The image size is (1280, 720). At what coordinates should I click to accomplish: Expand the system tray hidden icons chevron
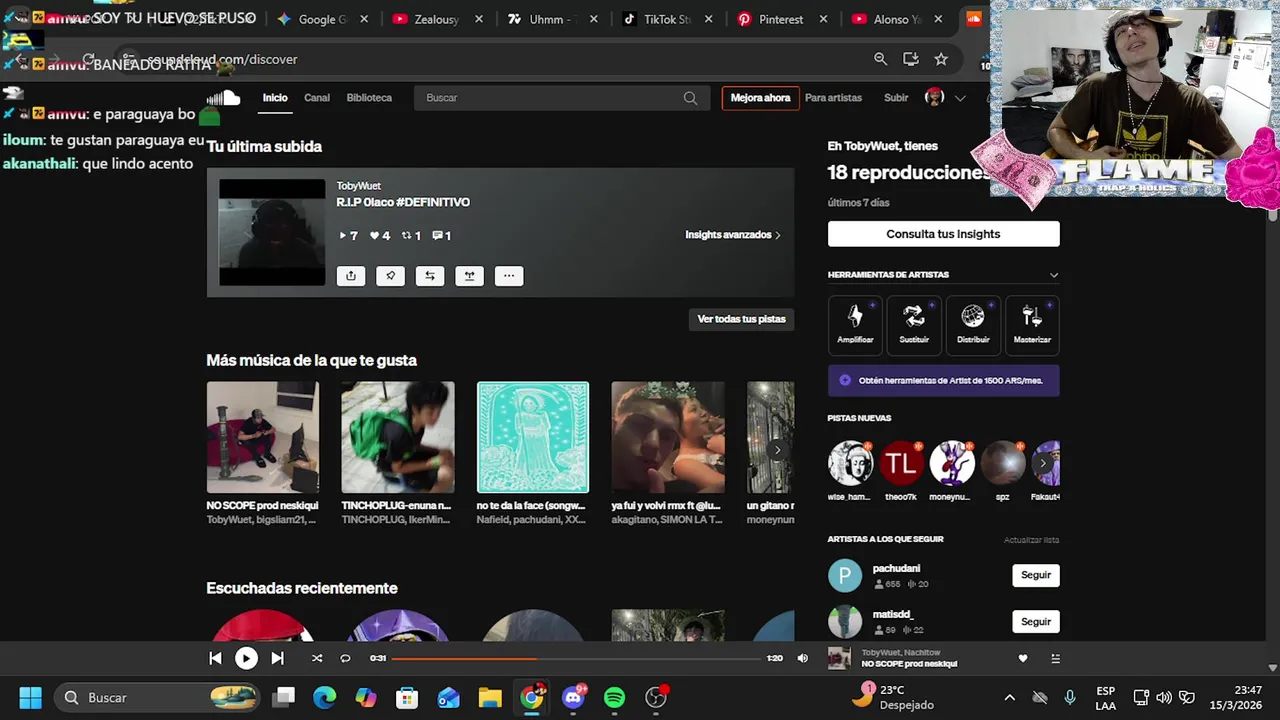(x=1010, y=697)
